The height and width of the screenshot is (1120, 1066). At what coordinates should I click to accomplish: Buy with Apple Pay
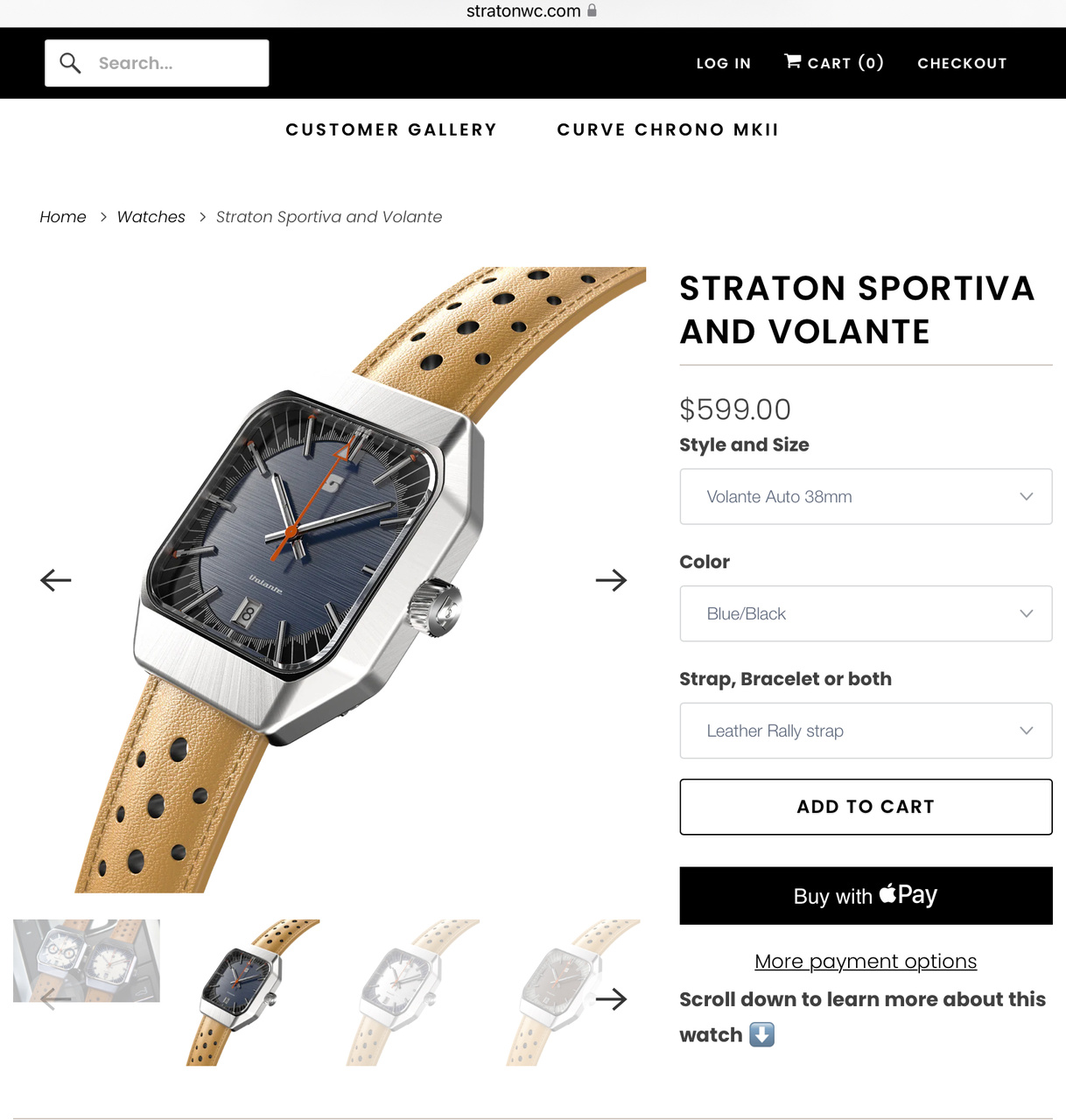tap(866, 895)
